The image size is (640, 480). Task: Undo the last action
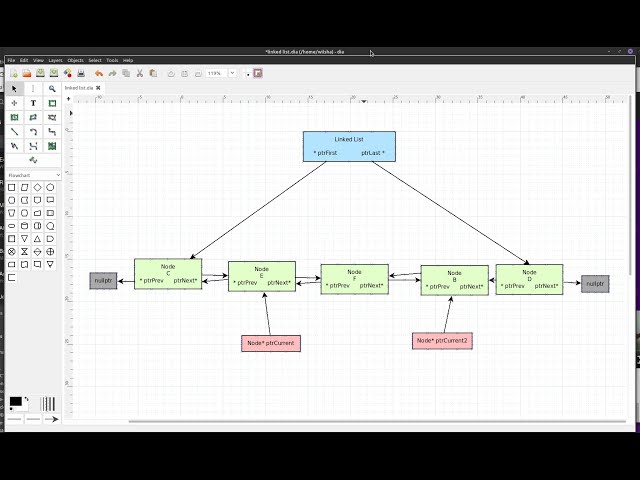tap(99, 73)
